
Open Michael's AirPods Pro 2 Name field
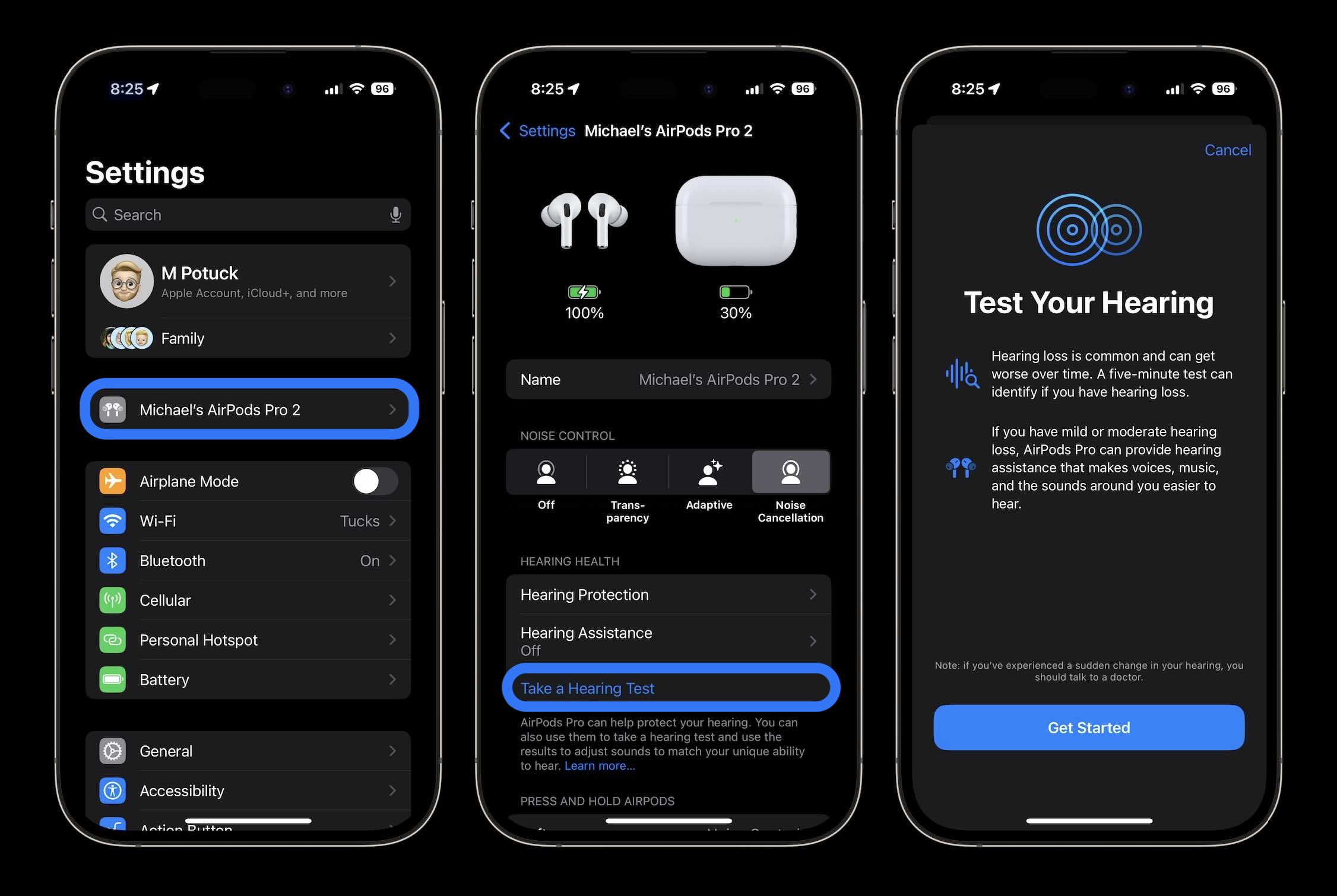pos(668,378)
